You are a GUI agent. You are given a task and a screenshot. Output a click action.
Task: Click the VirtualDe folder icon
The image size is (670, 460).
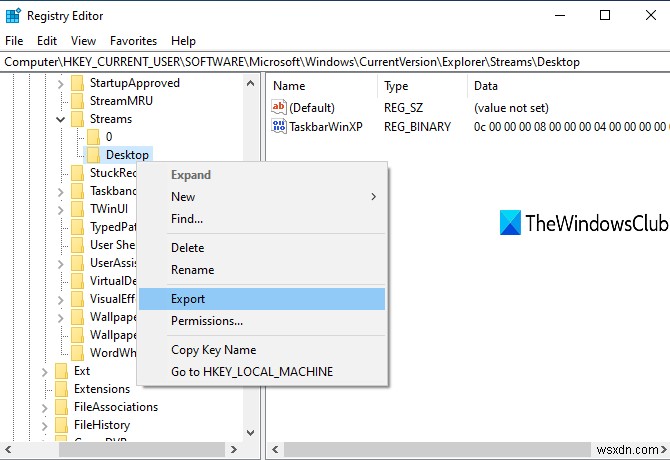tap(77, 281)
